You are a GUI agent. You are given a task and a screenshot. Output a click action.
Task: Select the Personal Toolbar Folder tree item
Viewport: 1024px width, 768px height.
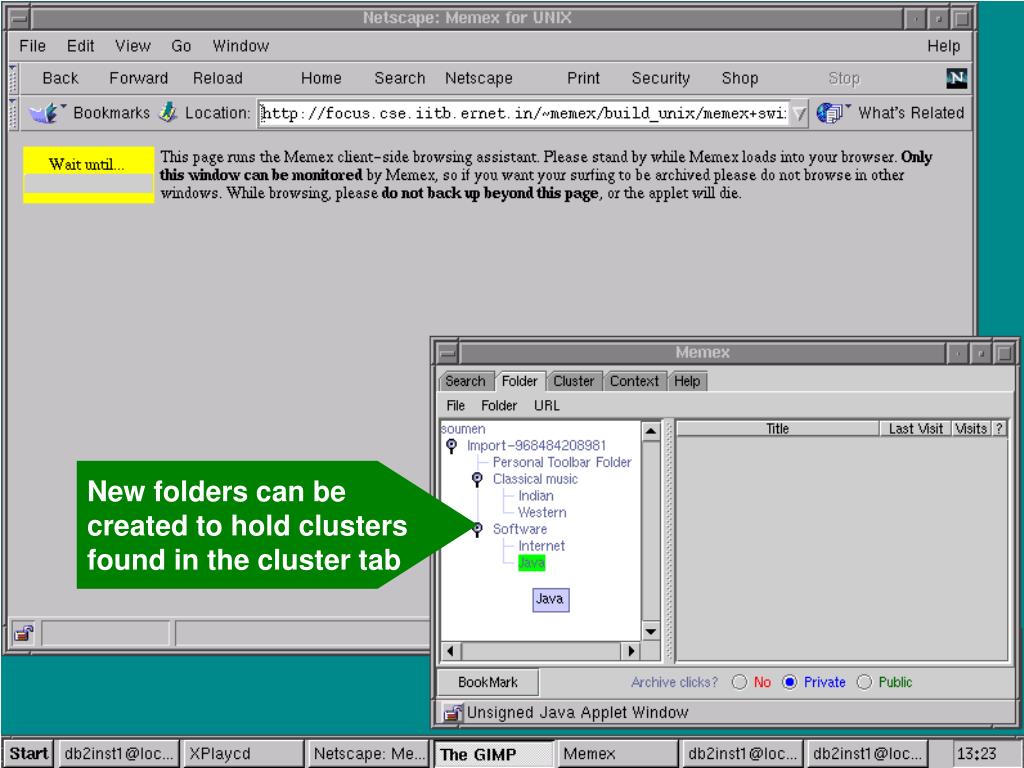coord(562,462)
